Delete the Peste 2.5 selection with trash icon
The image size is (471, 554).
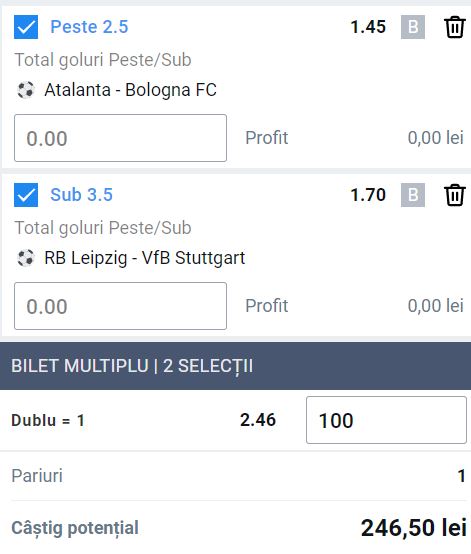[454, 27]
